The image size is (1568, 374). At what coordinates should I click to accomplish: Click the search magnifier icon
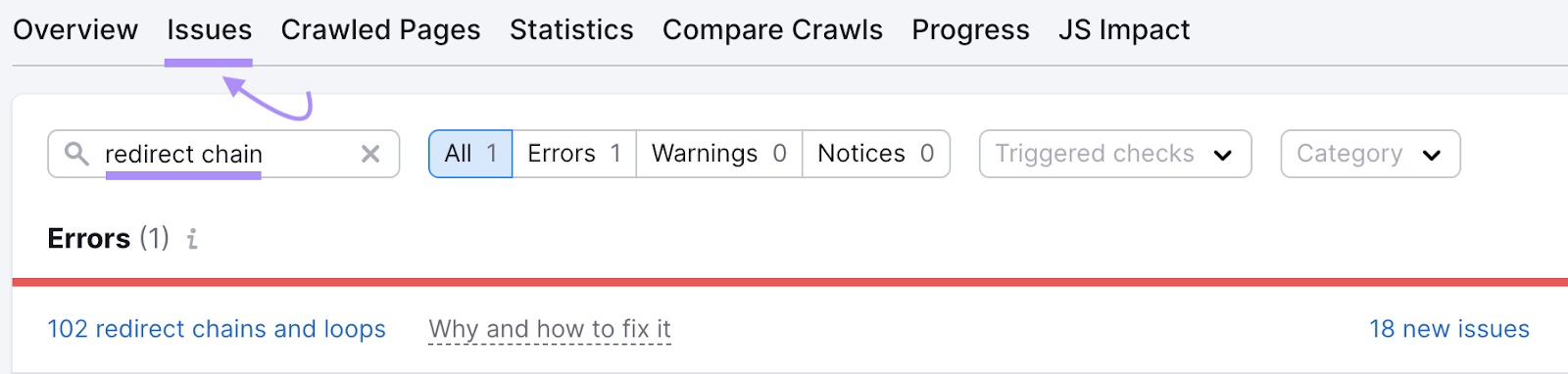tap(76, 154)
